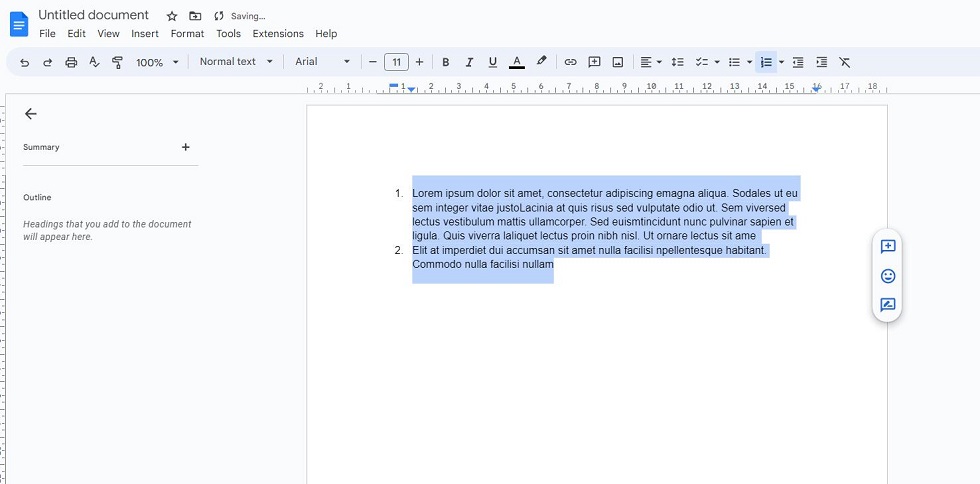Image resolution: width=980 pixels, height=484 pixels.
Task: Toggle bold formatting
Action: (x=446, y=62)
